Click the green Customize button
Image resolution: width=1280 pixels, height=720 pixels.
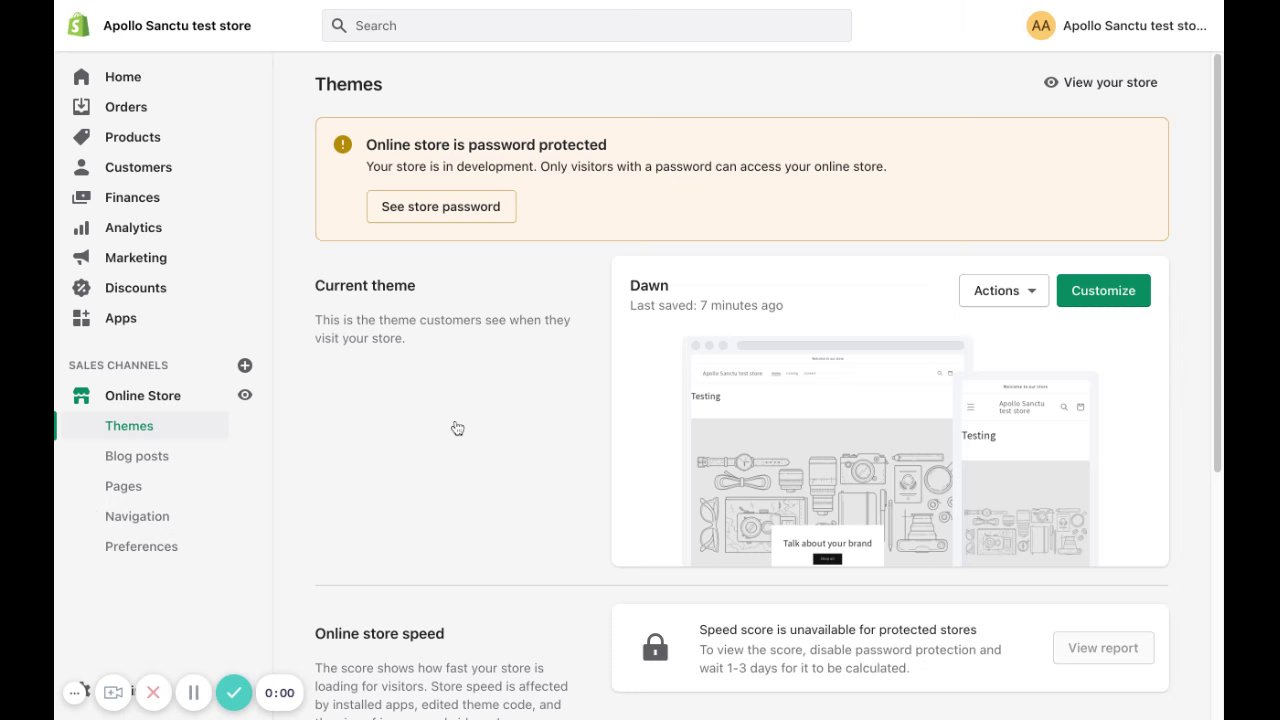[x=1103, y=291]
